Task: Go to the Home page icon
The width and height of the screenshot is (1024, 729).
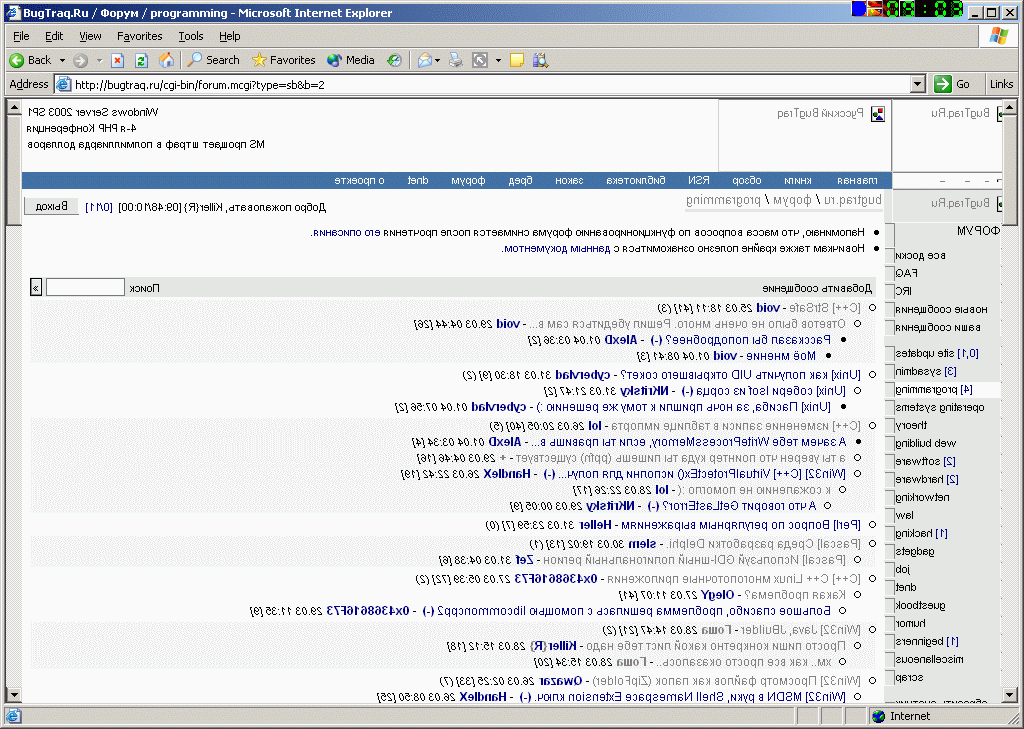Action: point(166,60)
